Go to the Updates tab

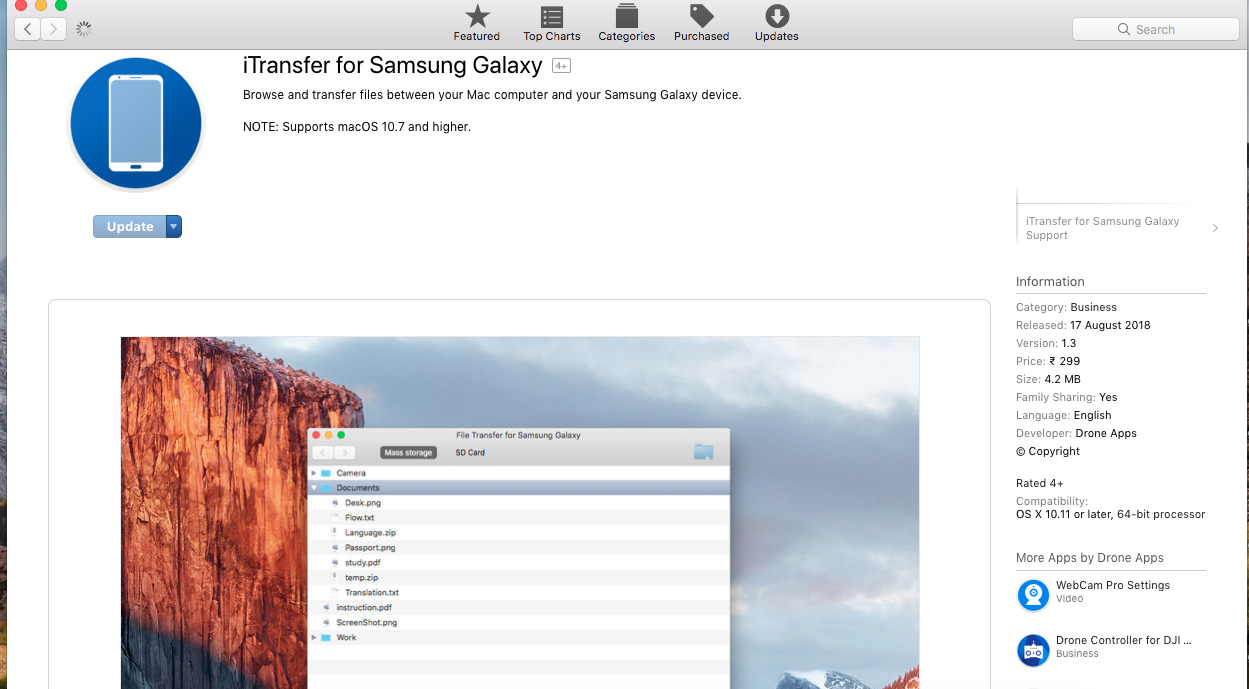[x=777, y=22]
